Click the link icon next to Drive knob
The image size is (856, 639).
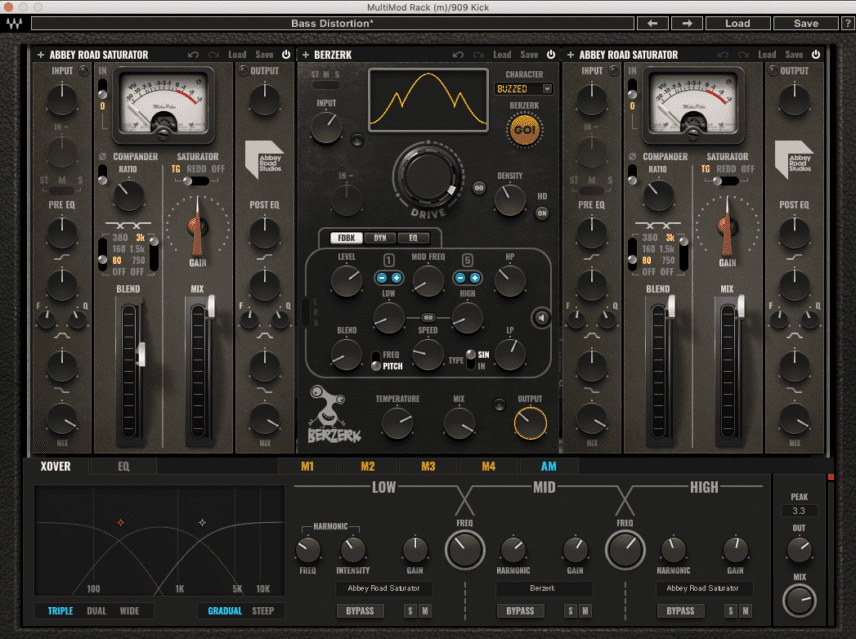[x=479, y=188]
